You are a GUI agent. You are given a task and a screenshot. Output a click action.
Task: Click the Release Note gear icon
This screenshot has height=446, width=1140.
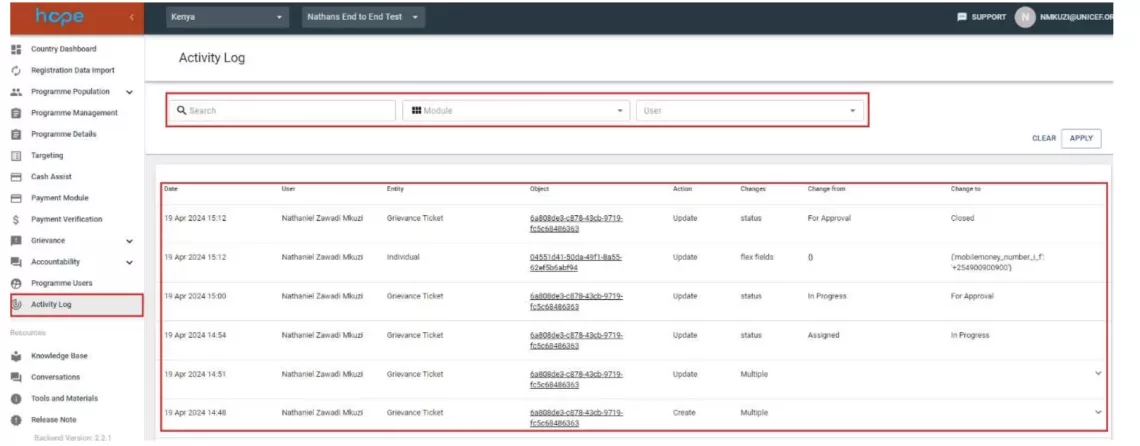(16, 420)
